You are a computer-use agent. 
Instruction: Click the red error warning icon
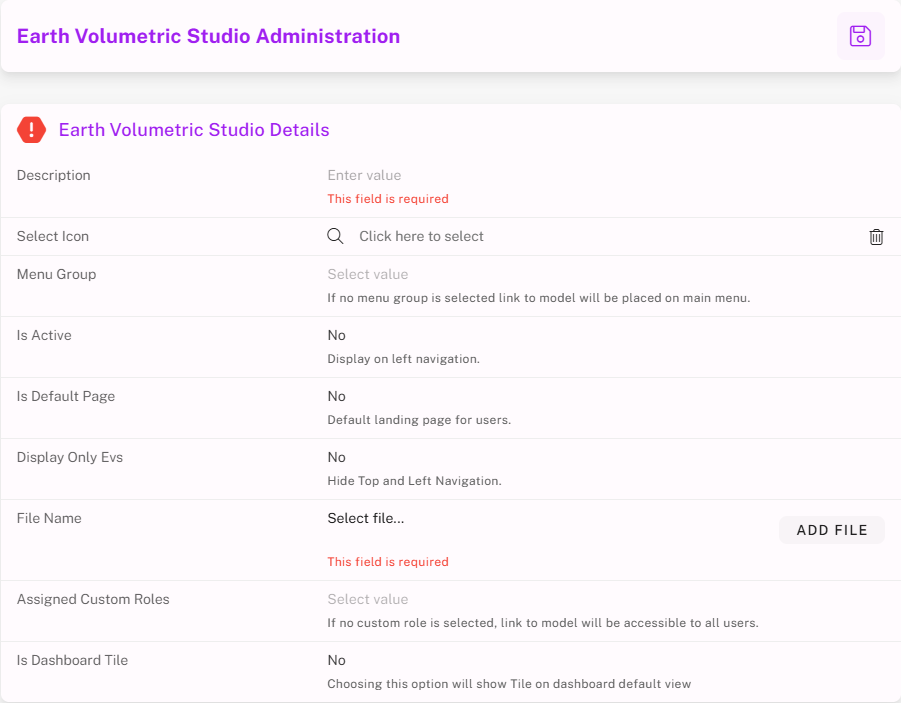point(32,130)
